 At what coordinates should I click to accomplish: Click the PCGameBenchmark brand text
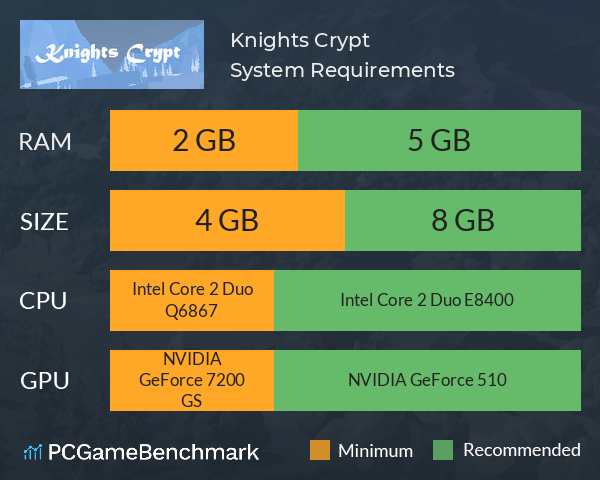pyautogui.click(x=153, y=452)
